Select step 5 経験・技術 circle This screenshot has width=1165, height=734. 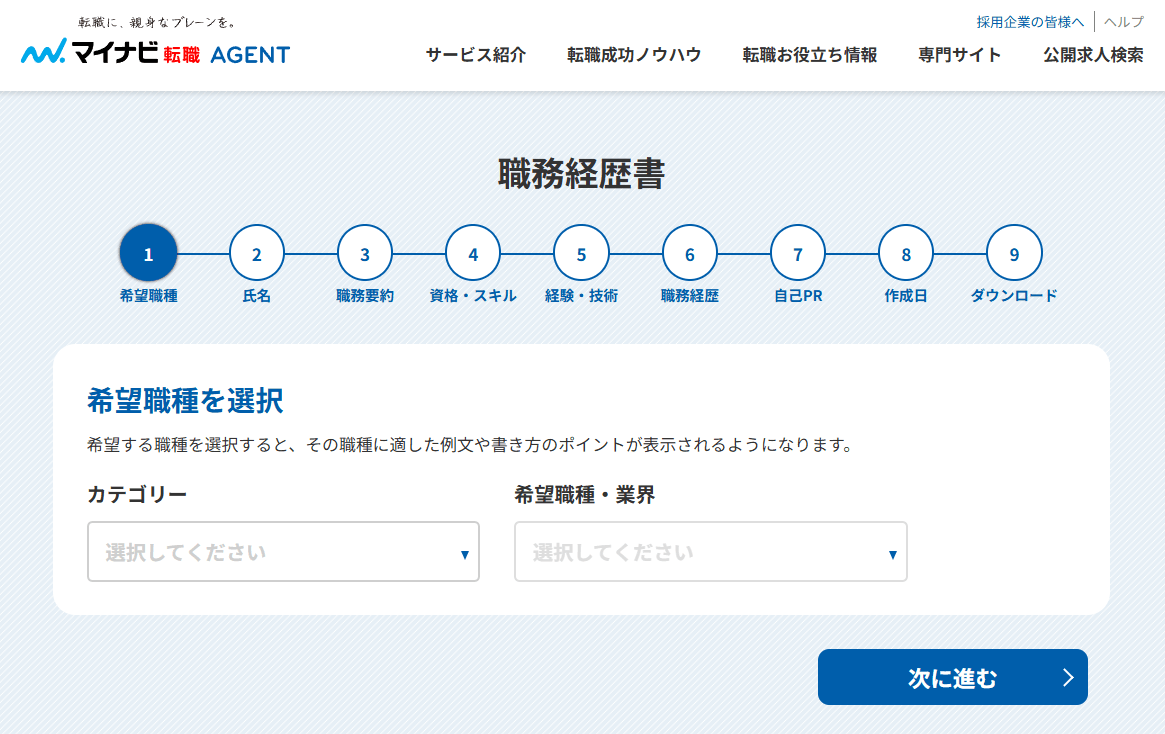click(x=580, y=252)
